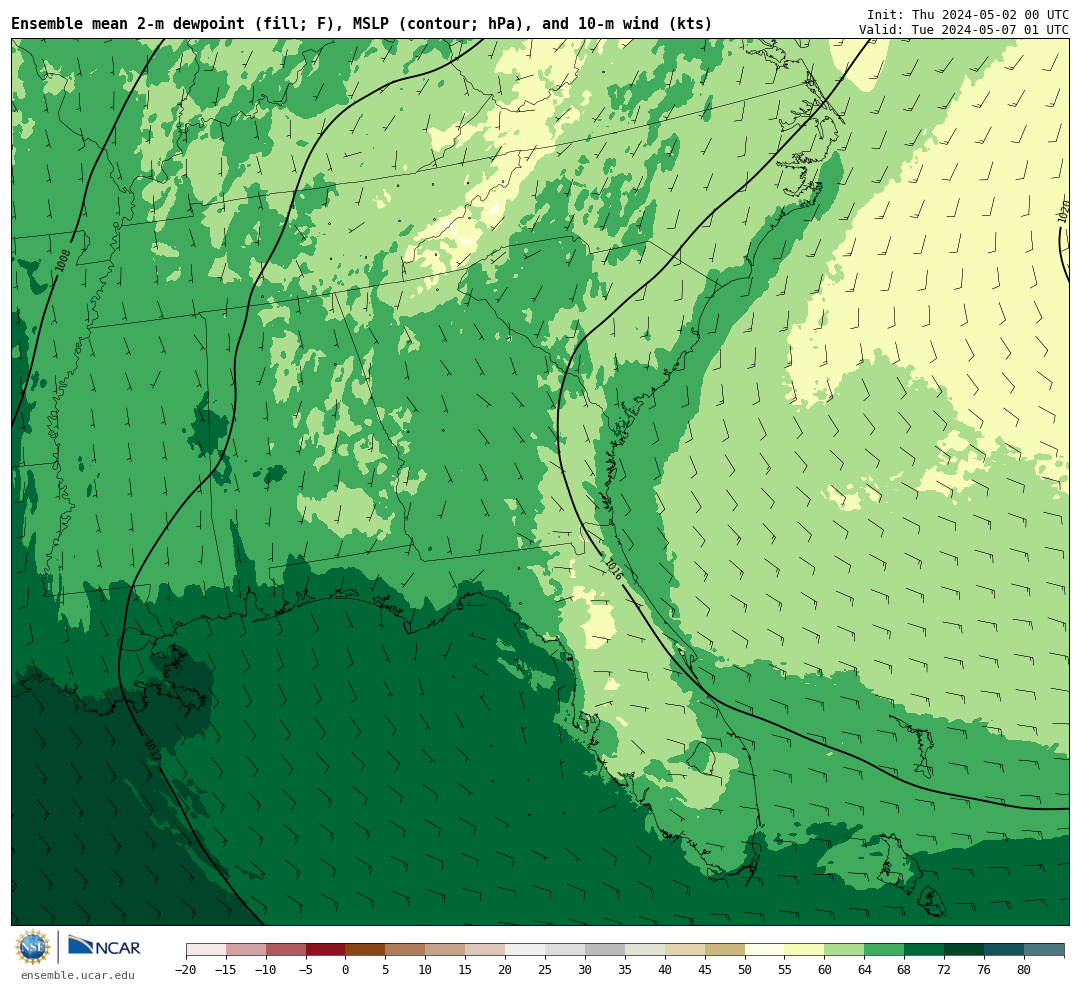Click the 20 colorbar tick label
This screenshot has height=988, width=1080.
click(506, 969)
